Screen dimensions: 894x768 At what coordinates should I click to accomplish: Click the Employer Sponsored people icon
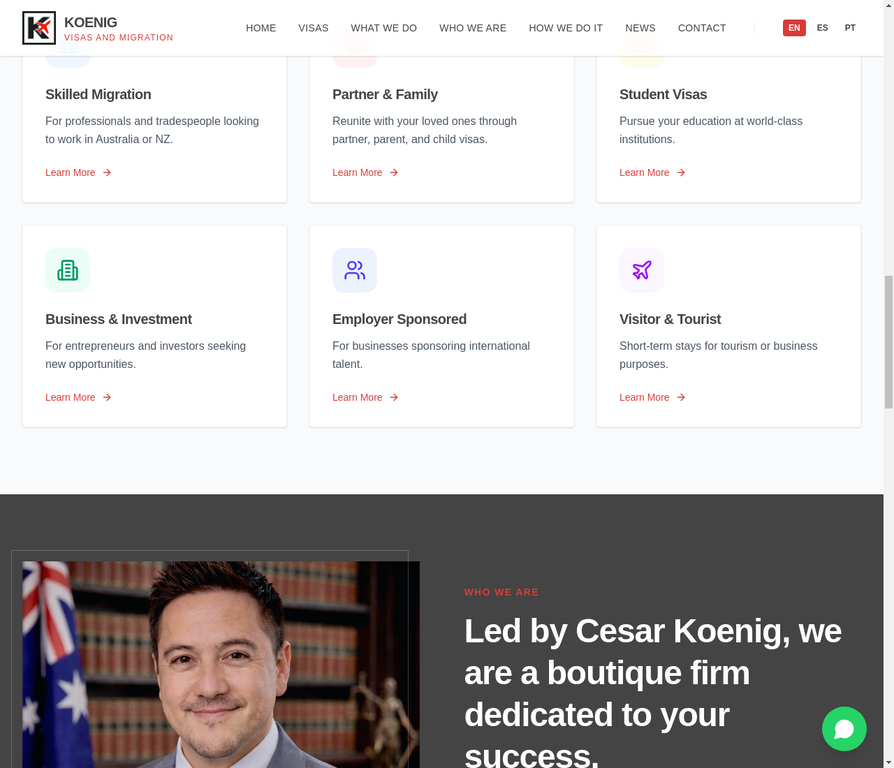pyautogui.click(x=355, y=270)
